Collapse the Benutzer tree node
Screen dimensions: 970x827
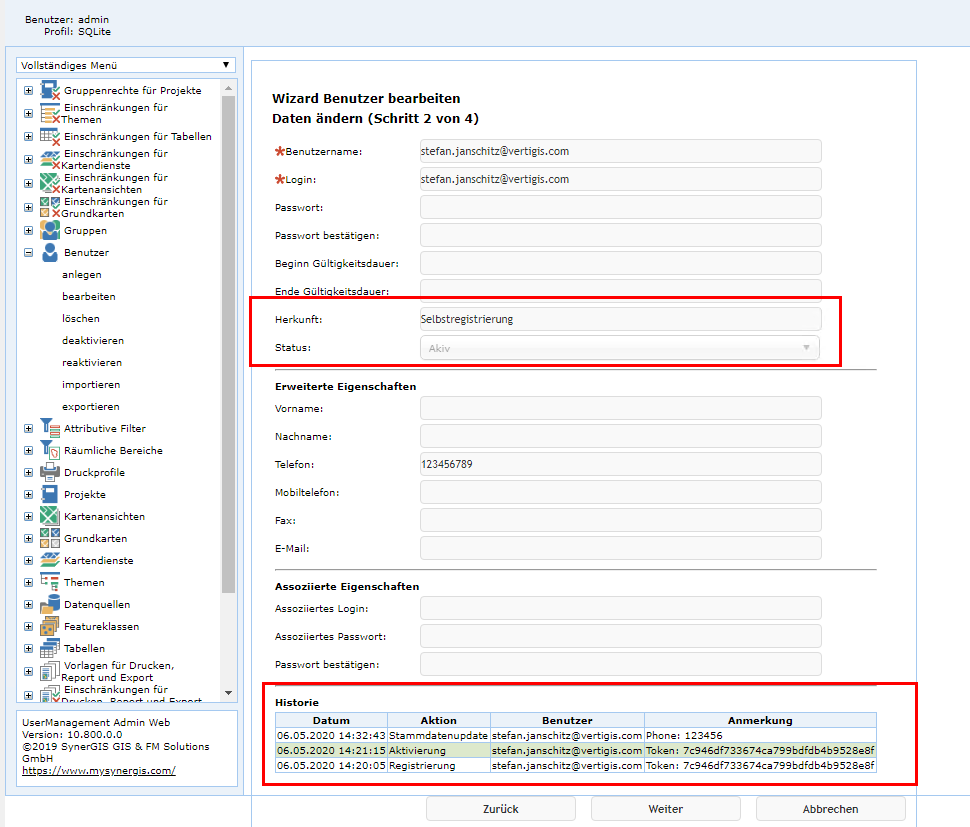click(x=28, y=253)
